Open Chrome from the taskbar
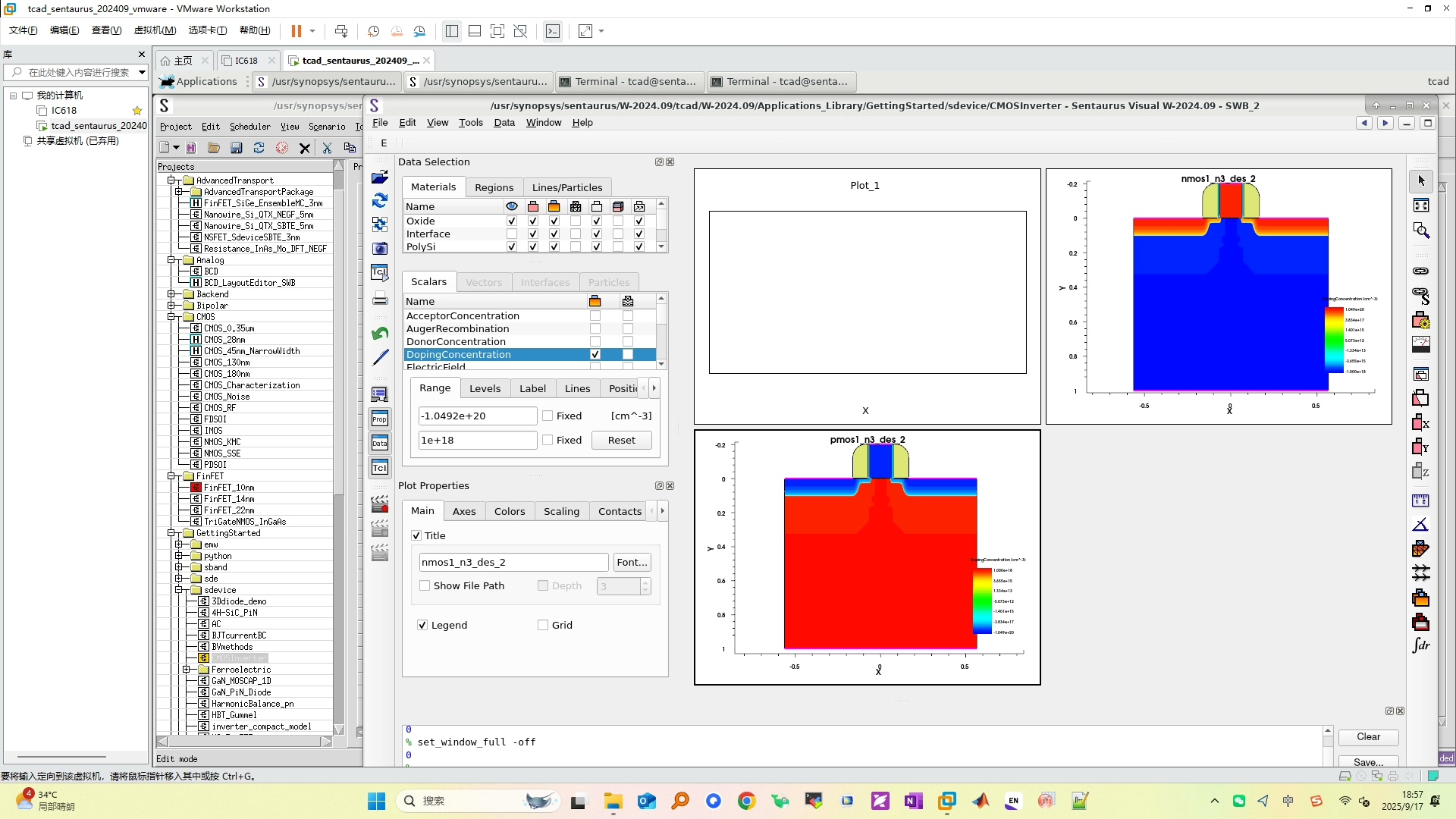This screenshot has width=1456, height=819. (x=747, y=801)
